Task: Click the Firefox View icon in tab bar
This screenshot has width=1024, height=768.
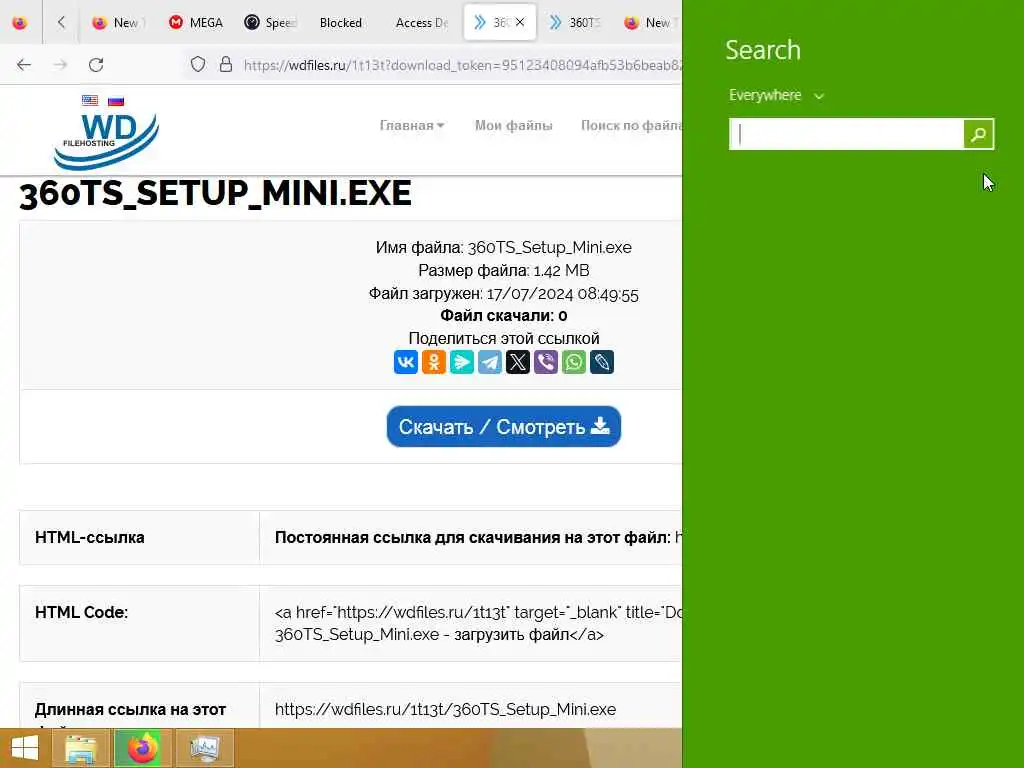Action: pyautogui.click(x=20, y=22)
